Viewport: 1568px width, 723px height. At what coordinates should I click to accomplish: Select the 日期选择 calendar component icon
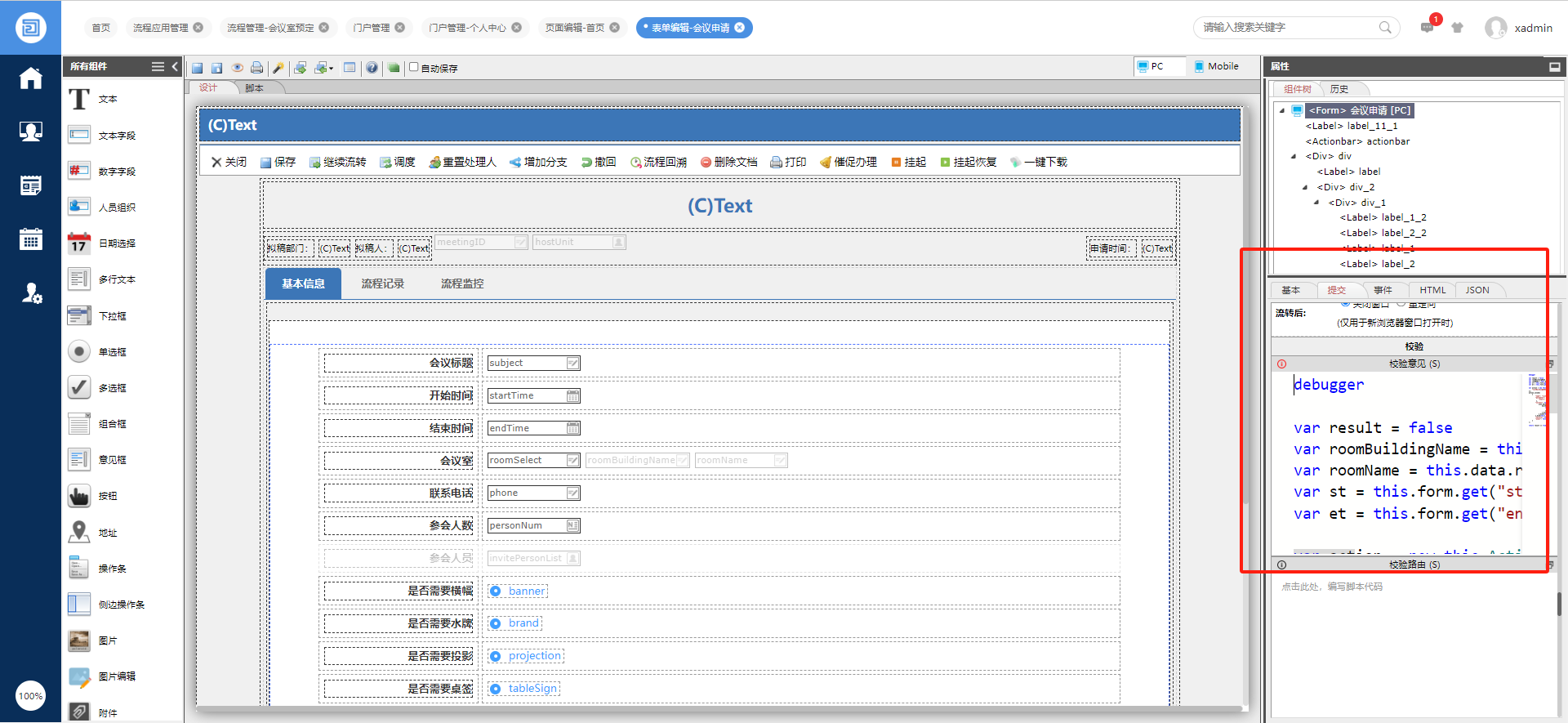coord(79,243)
